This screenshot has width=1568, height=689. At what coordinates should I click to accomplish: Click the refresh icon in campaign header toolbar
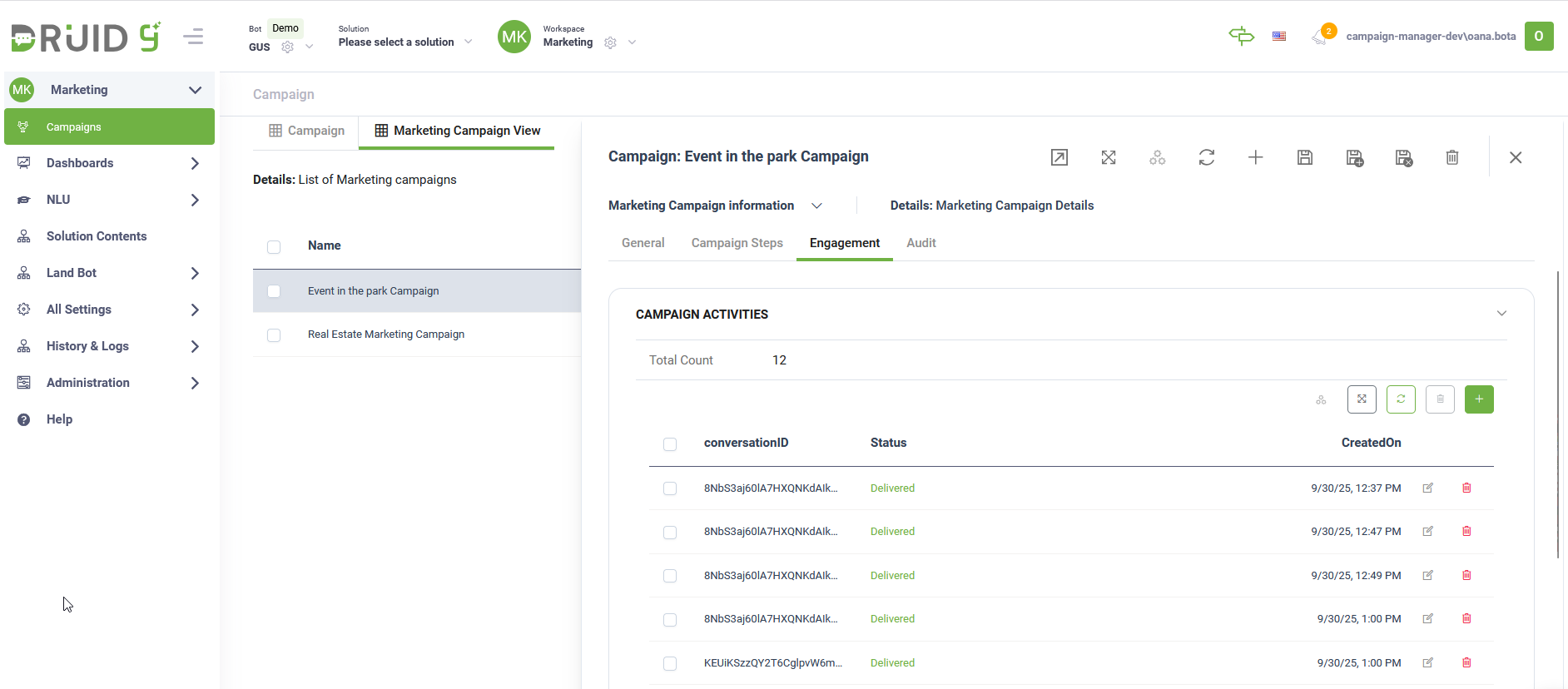(x=1206, y=157)
